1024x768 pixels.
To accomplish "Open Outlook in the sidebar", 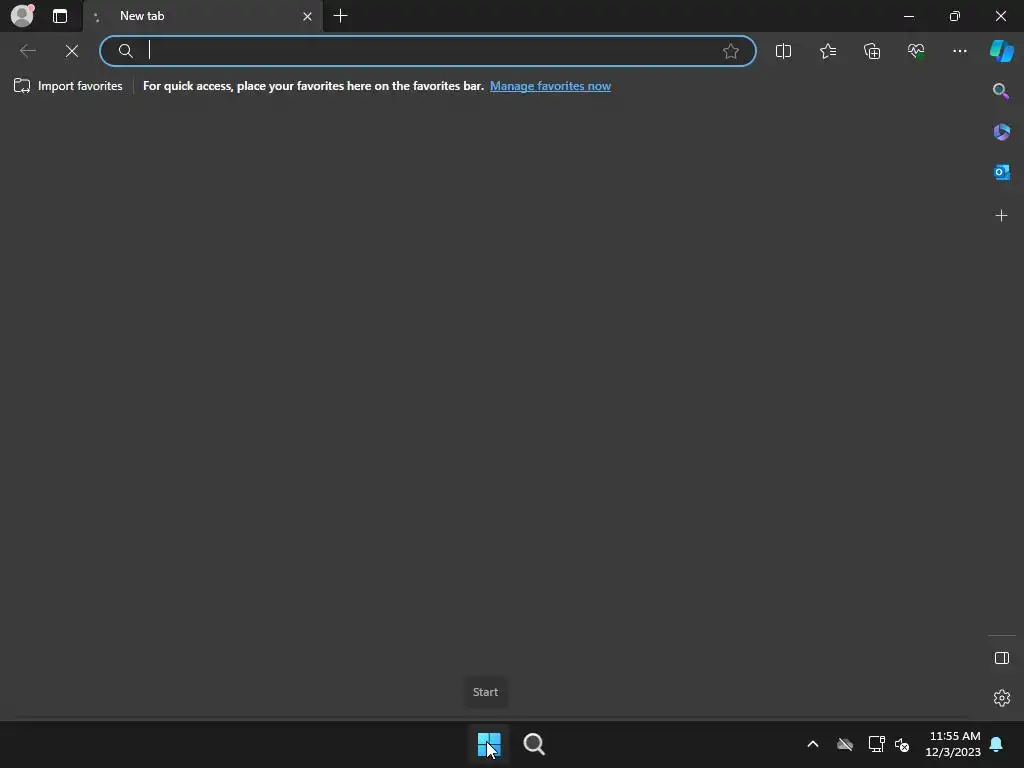I will [1001, 172].
